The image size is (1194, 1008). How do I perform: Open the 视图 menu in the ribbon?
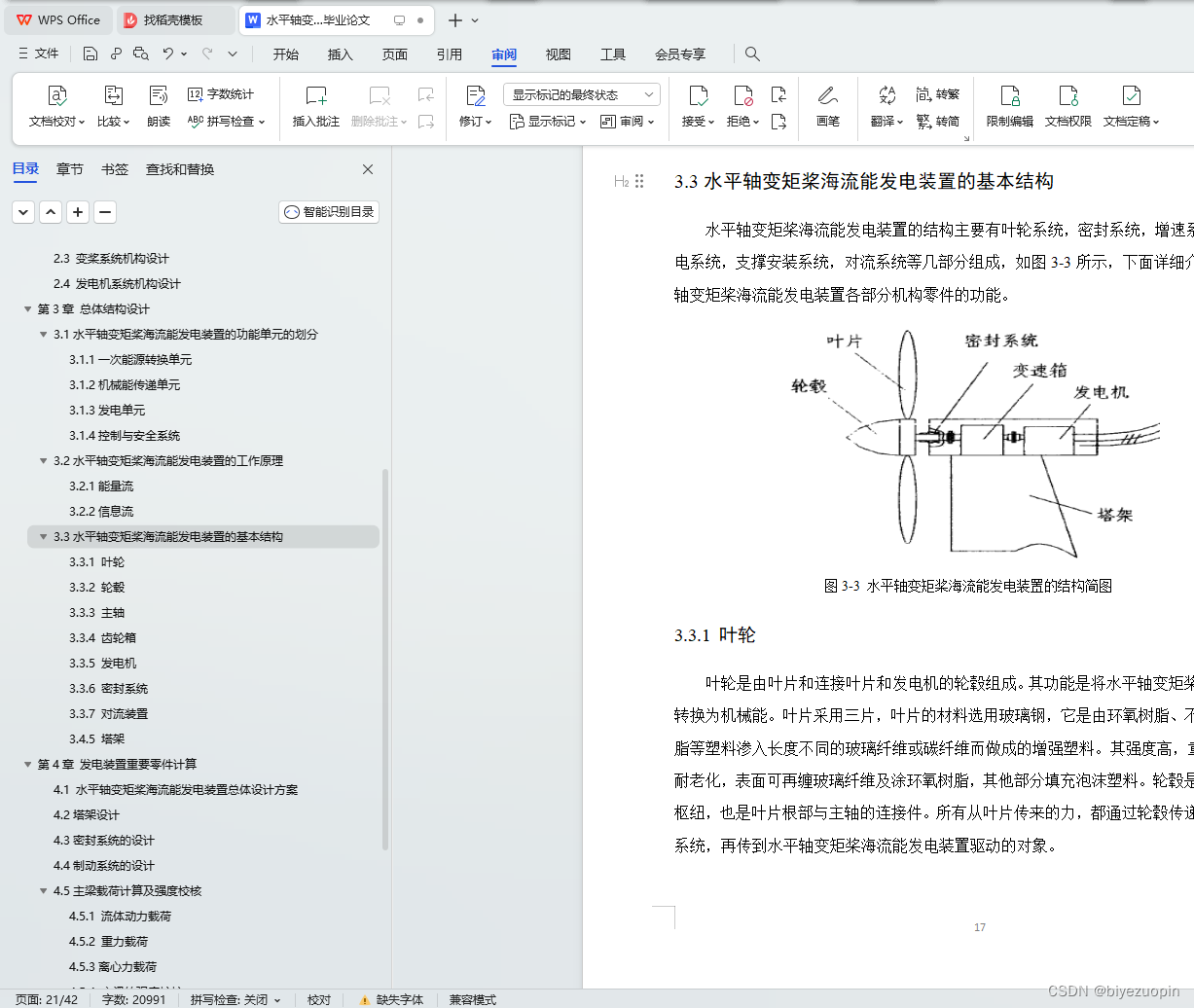(558, 54)
